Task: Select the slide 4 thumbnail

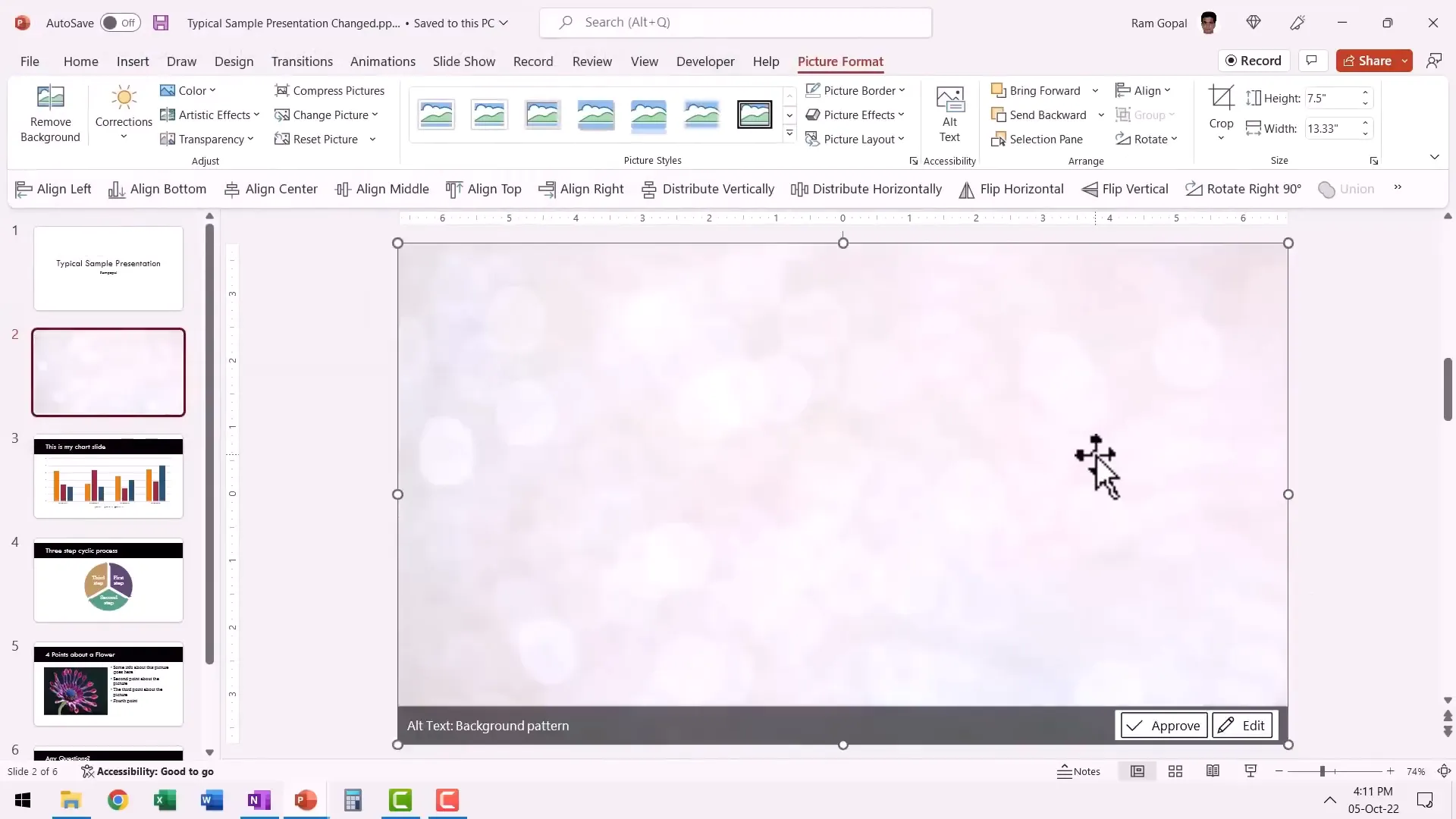Action: pos(108,581)
